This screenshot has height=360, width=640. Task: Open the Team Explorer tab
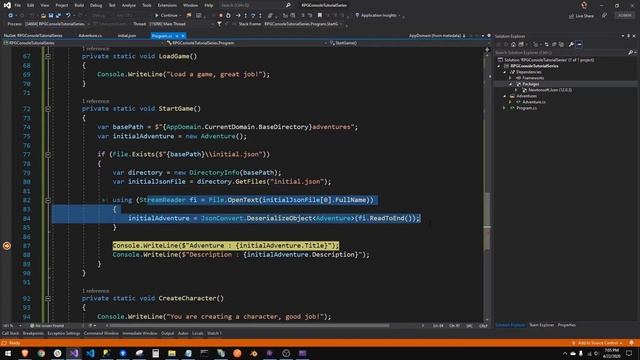pos(541,325)
